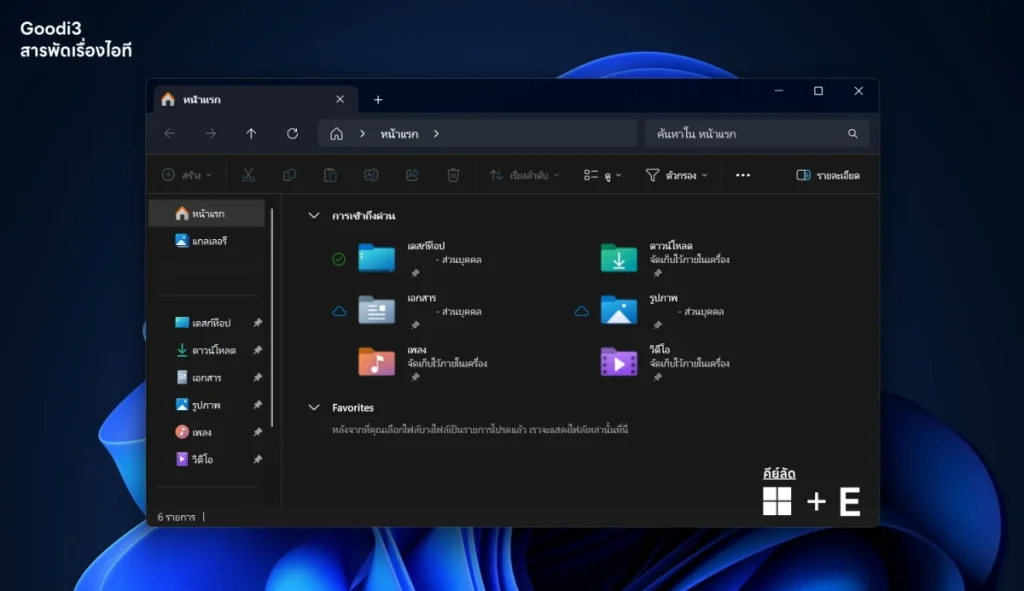Screen dimensions: 1024x591
Task: Click the 6 รายการ status bar text
Action: [176, 517]
